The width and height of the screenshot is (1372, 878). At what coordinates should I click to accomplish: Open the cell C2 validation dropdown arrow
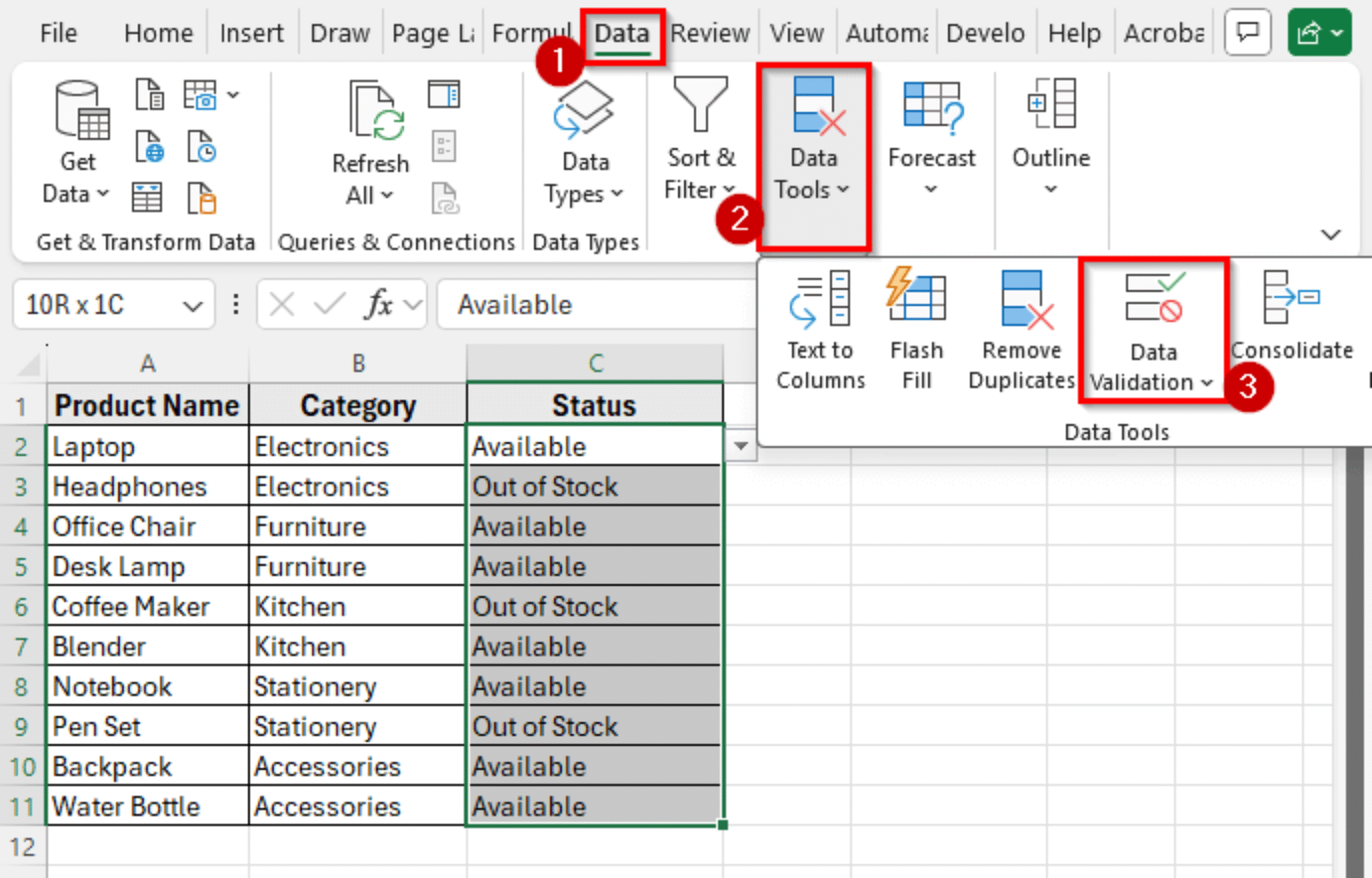coord(741,445)
